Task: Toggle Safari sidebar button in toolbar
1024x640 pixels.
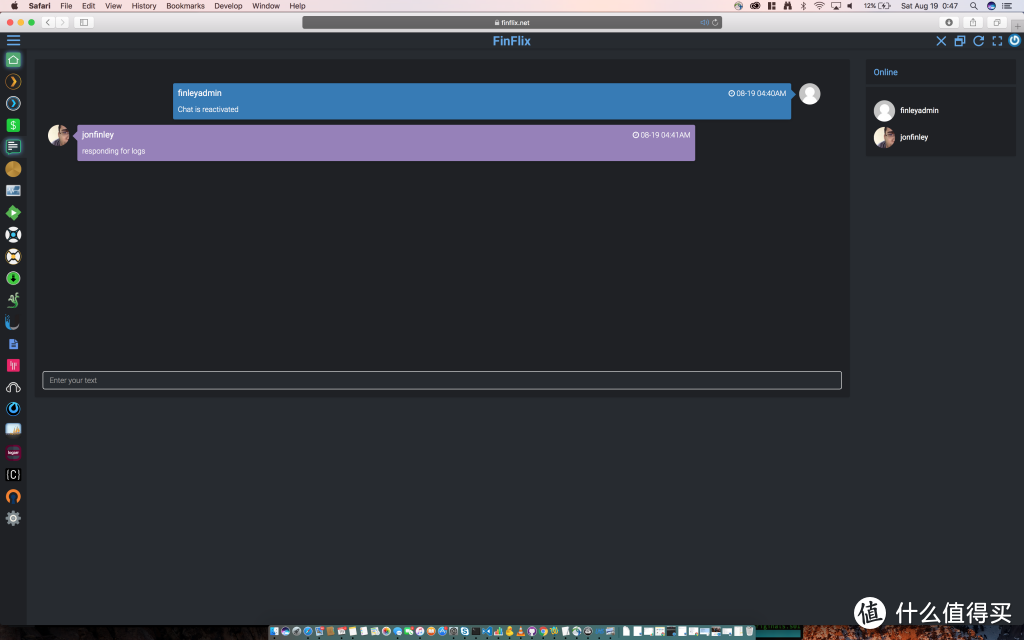Action: 83,22
